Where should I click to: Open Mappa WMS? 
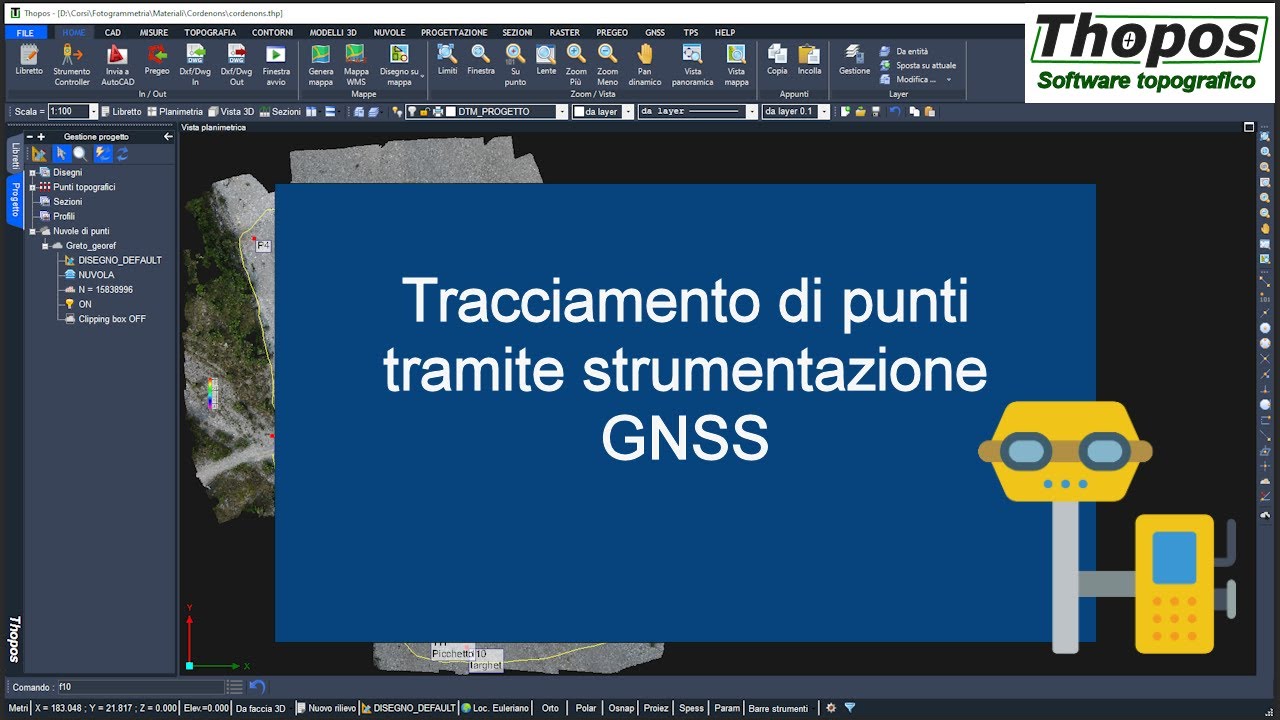[x=356, y=64]
